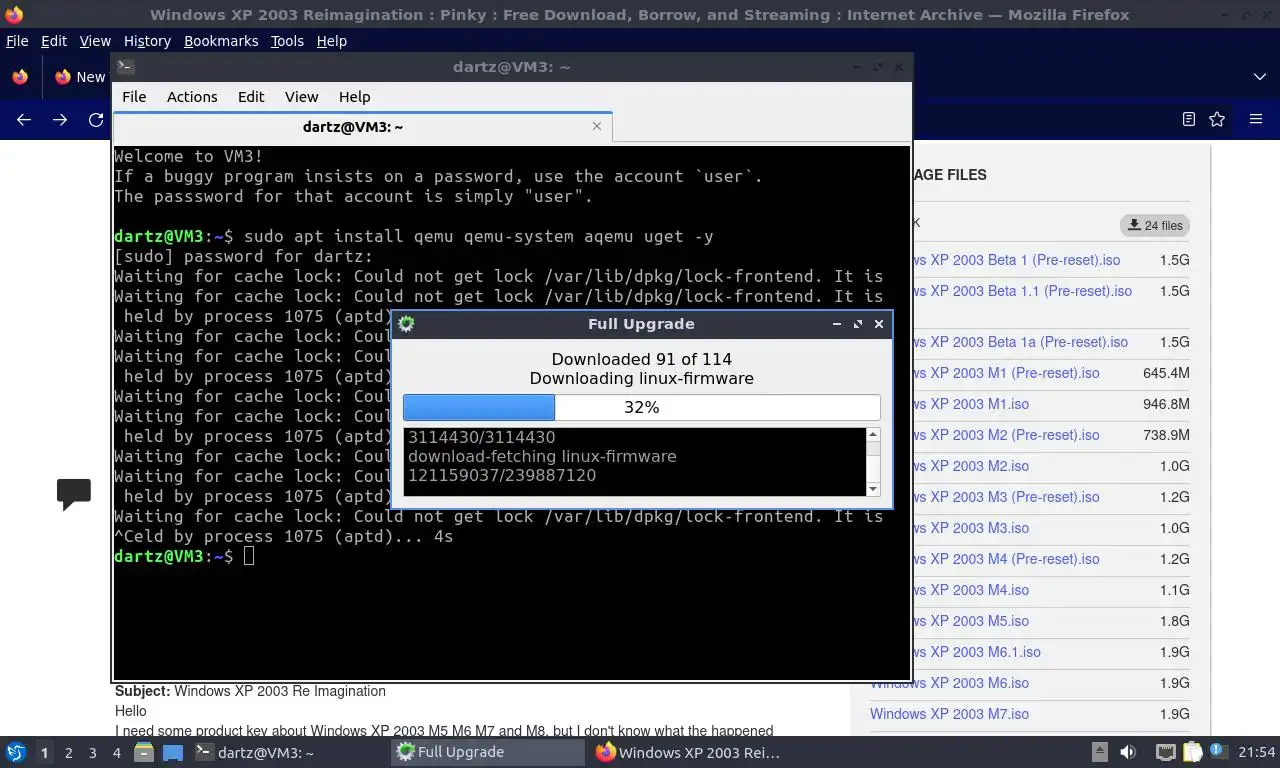Open XP 2003 Beta 1 (Pre-reset).iso link

[x=1015, y=260]
